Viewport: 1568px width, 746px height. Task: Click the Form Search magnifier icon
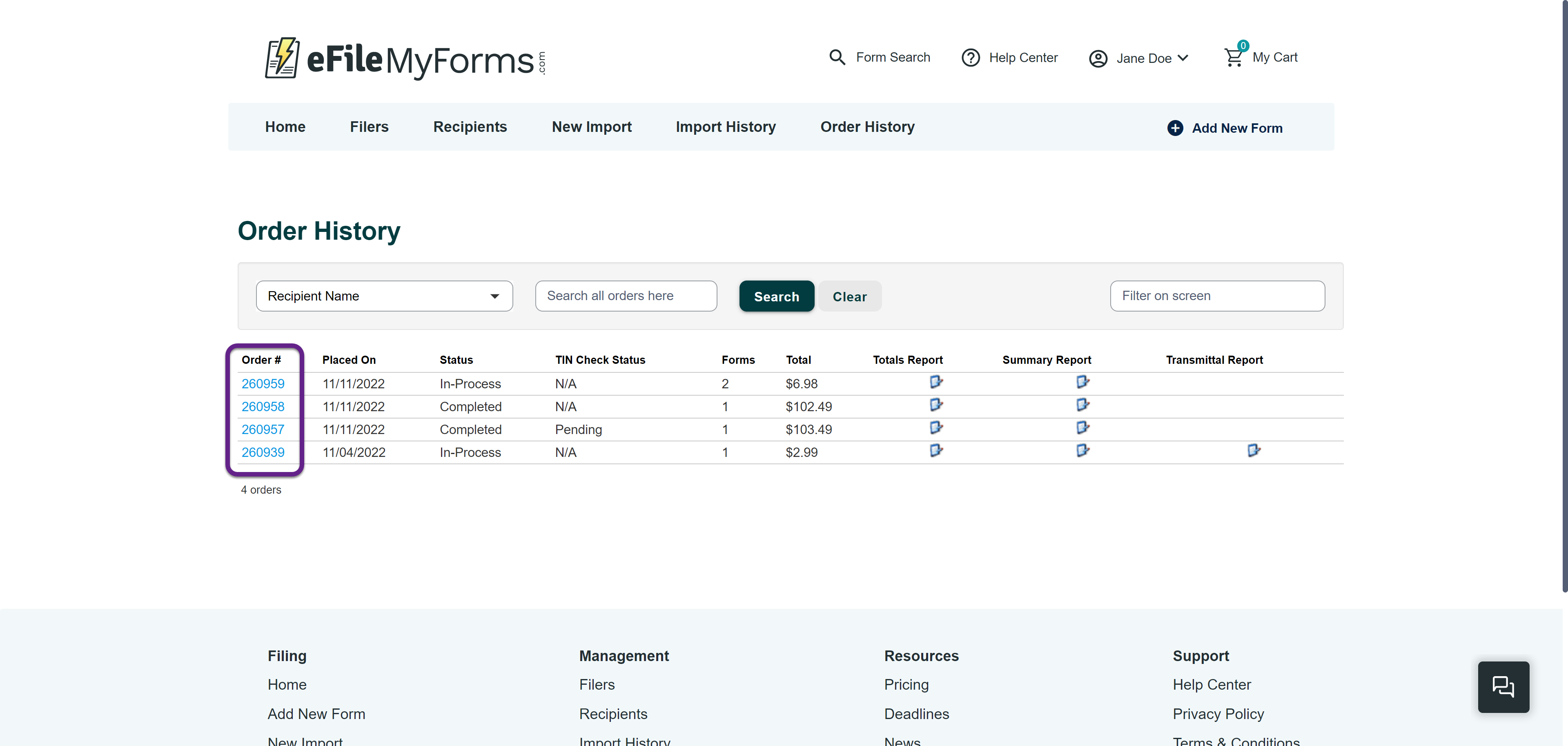[x=837, y=57]
